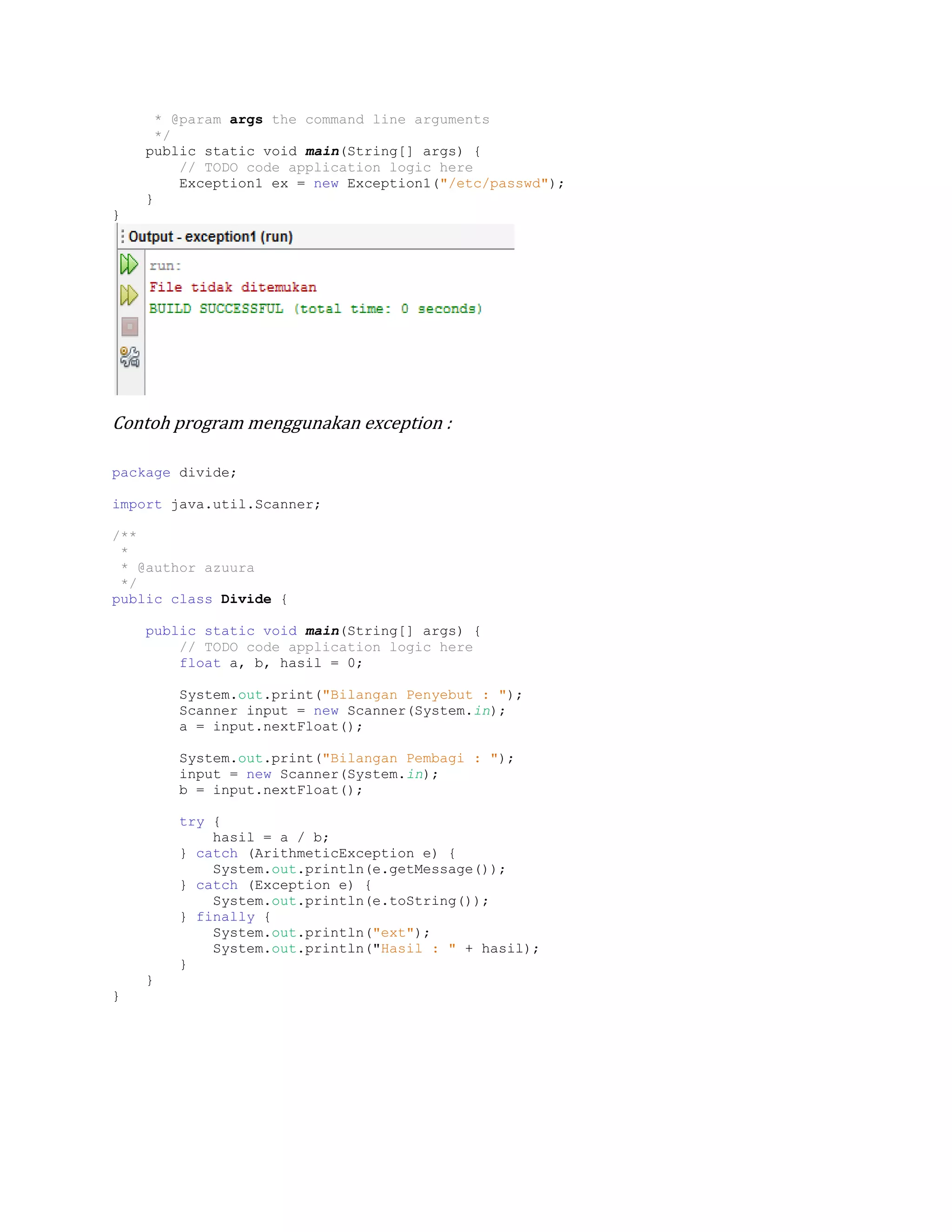Click the 'float a, b, hasil = 0;' line
Screen dimensions: 952x1232
coord(271,663)
